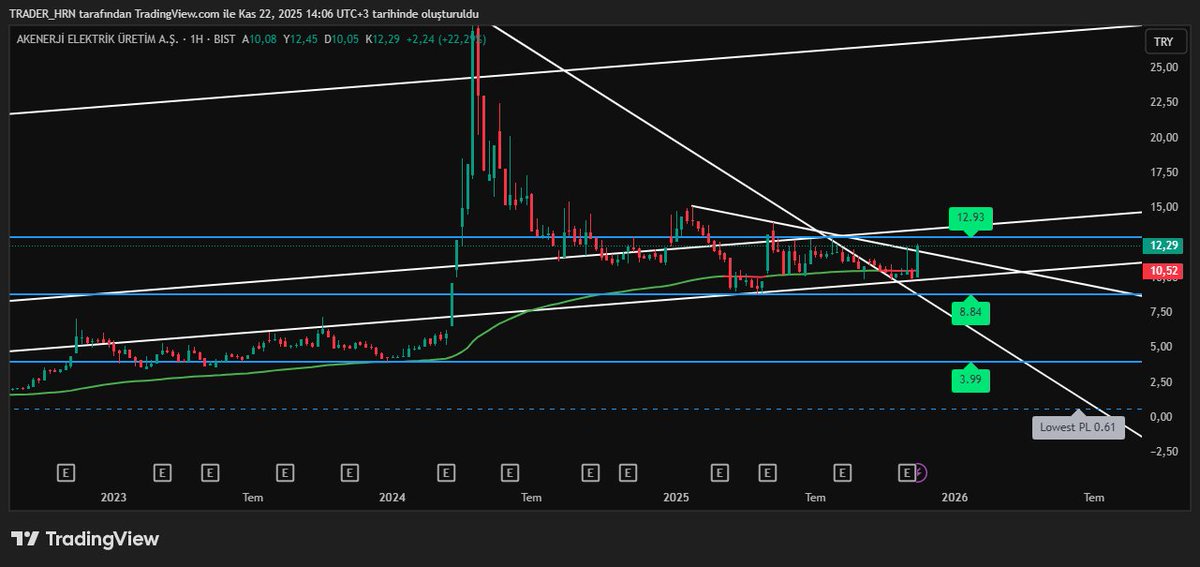This screenshot has height=567, width=1200.
Task: Select the green 3.99 price label
Action: (971, 378)
